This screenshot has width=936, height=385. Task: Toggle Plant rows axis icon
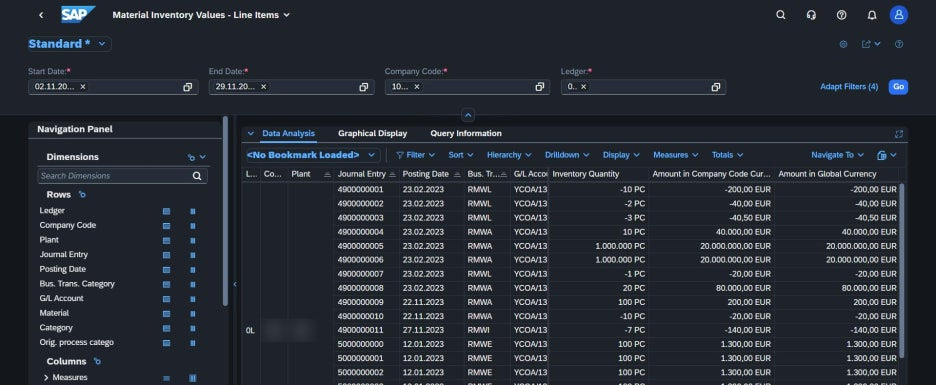[167, 241]
